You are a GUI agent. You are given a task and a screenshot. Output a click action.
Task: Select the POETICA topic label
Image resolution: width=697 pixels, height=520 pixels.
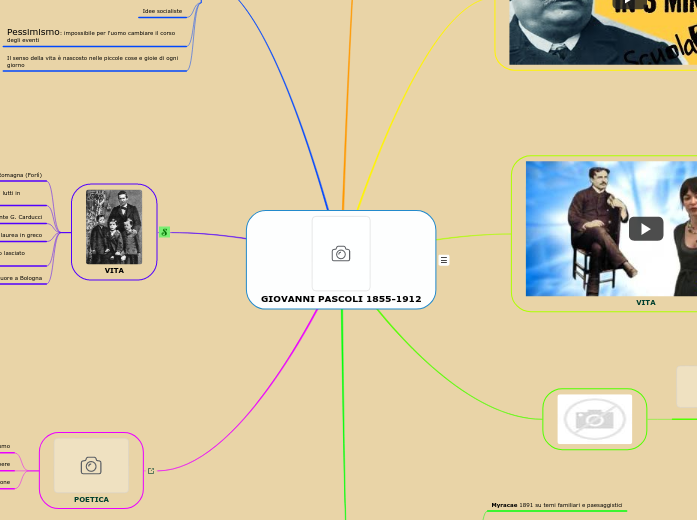pyautogui.click(x=91, y=499)
